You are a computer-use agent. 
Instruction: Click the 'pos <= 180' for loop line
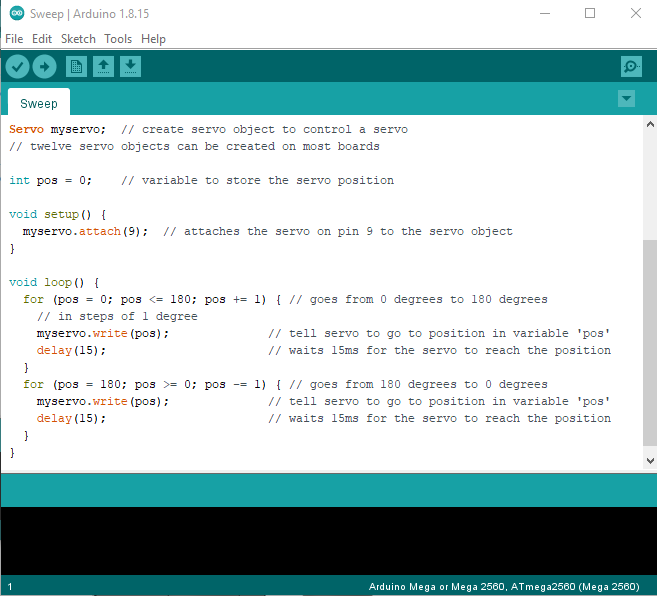click(x=285, y=299)
